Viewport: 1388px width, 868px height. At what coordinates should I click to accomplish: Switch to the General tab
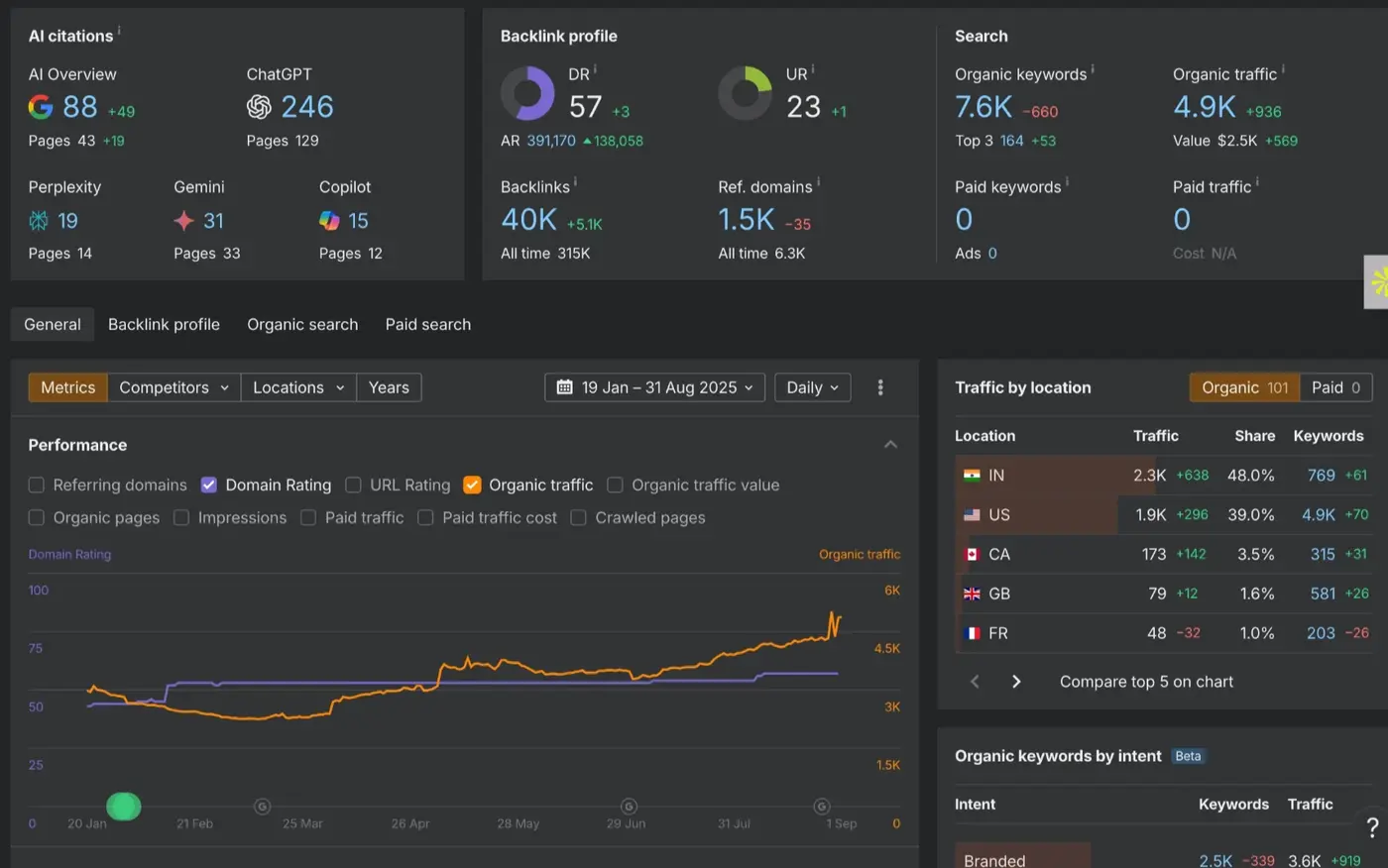pos(53,324)
